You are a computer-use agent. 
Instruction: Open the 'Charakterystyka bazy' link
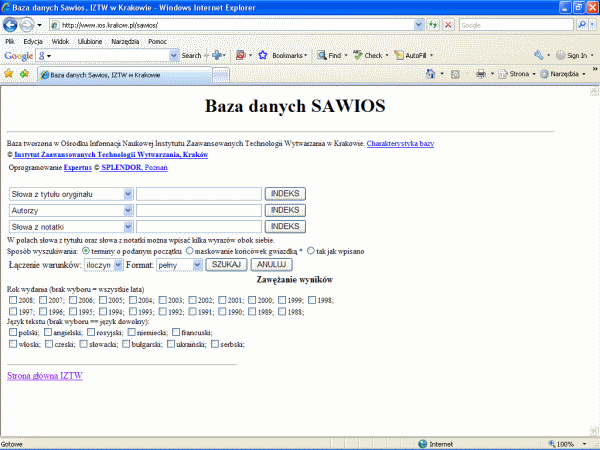[400, 143]
